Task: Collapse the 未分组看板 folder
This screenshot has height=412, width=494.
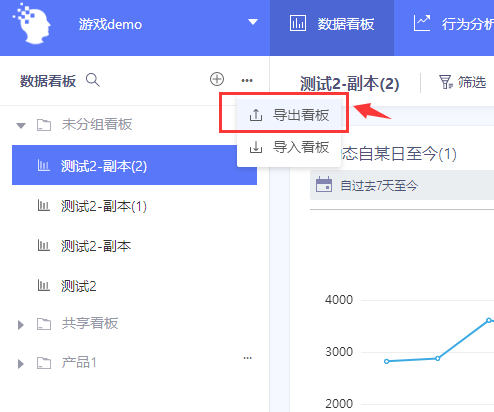Action: point(21,126)
